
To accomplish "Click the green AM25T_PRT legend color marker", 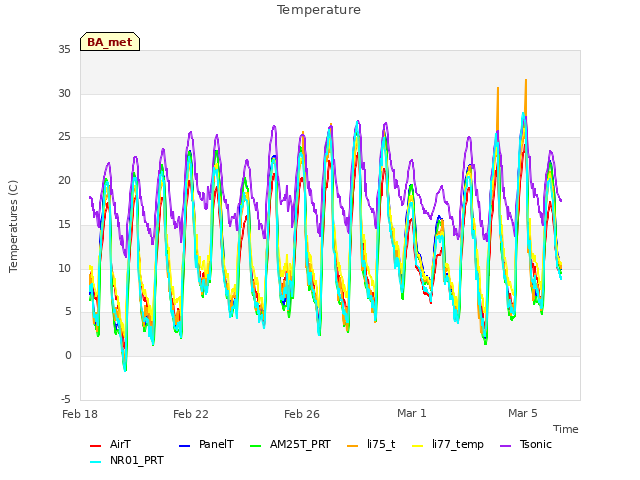I will [256, 446].
